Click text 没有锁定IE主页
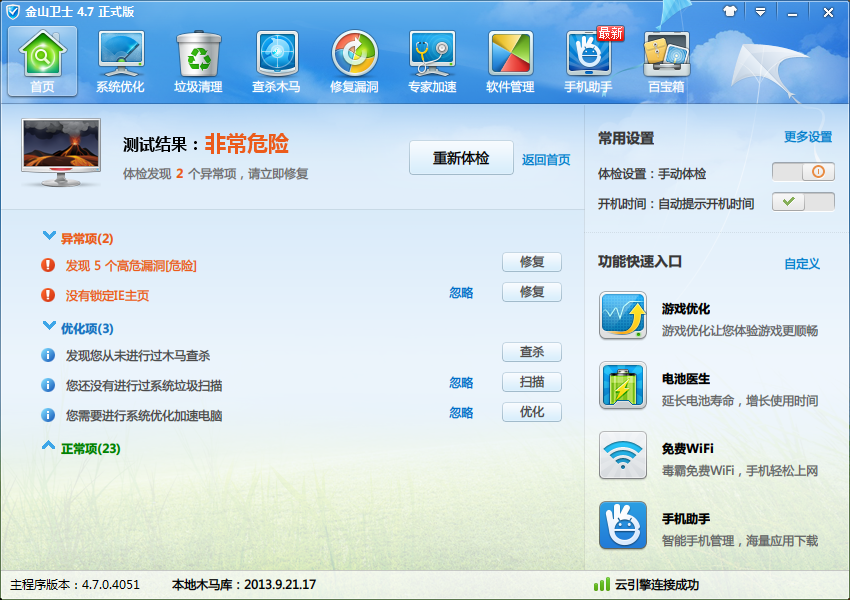 pyautogui.click(x=107, y=295)
